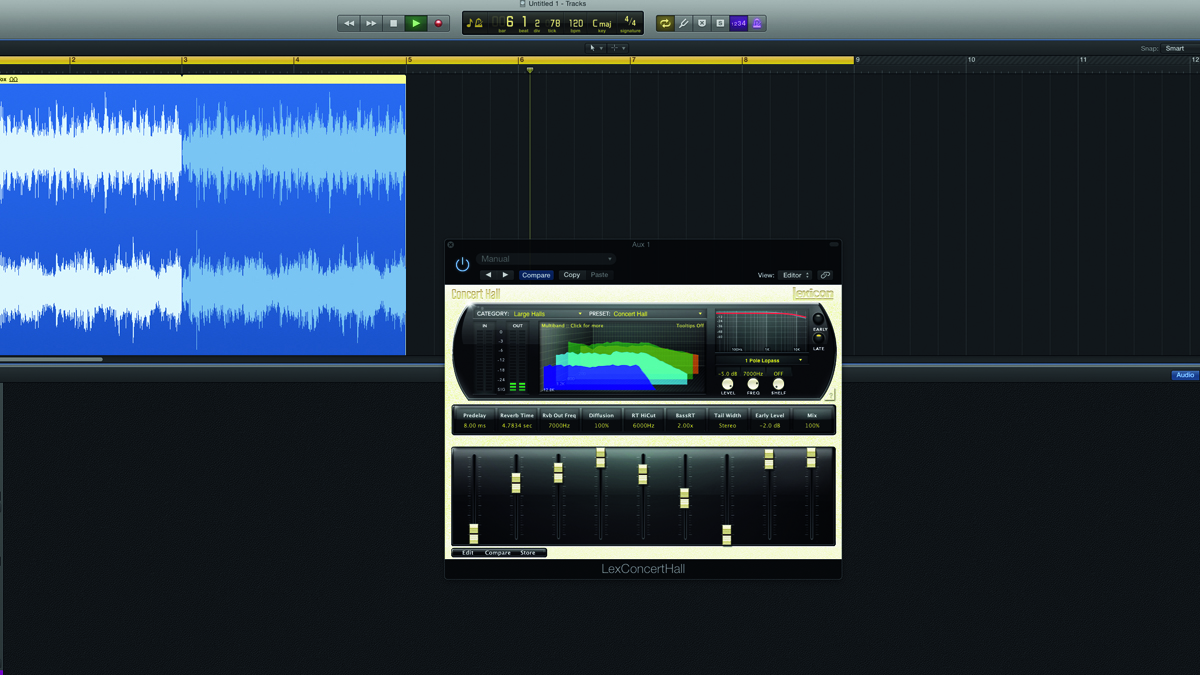Toggle the Tooltips Off label
Viewport: 1200px width, 675px height.
(x=690, y=326)
